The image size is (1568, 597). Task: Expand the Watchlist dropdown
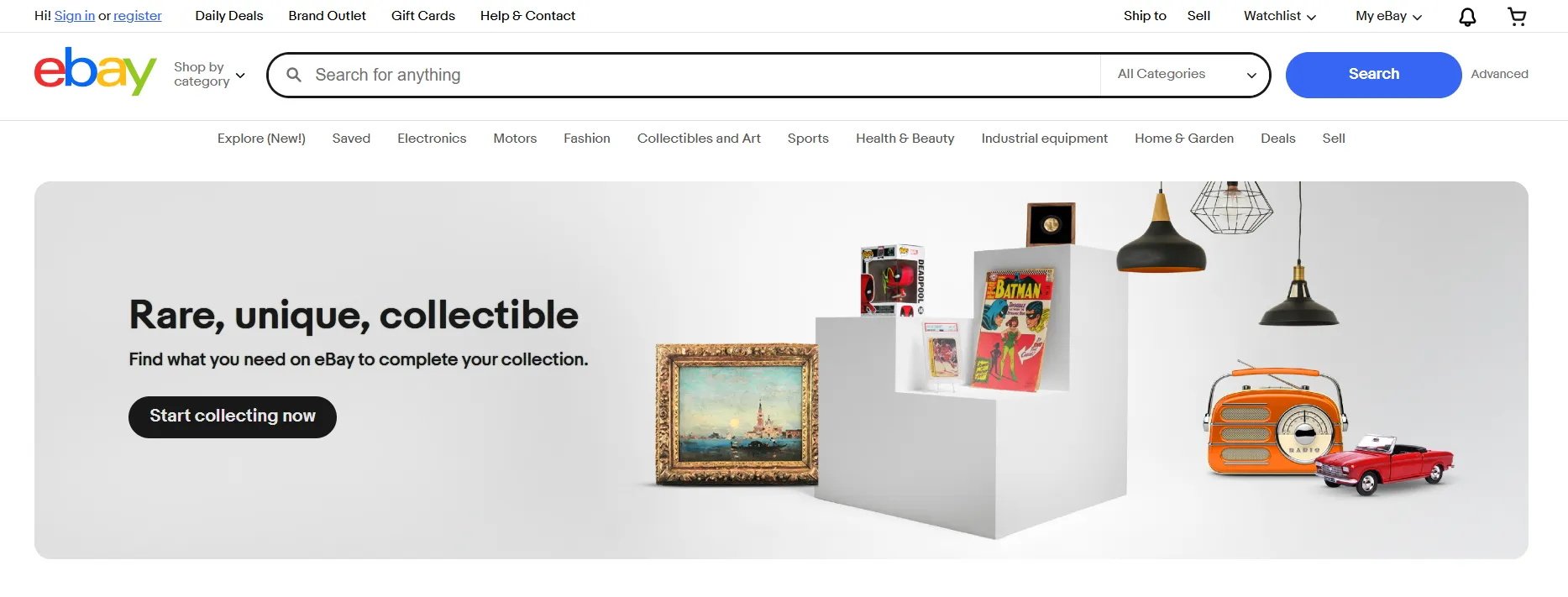click(x=1279, y=16)
